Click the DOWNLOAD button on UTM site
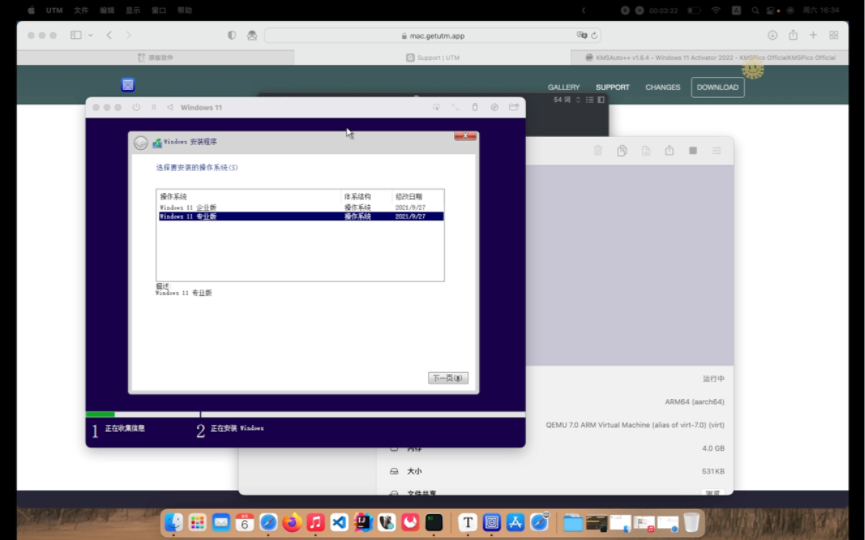865x540 pixels. pos(718,87)
